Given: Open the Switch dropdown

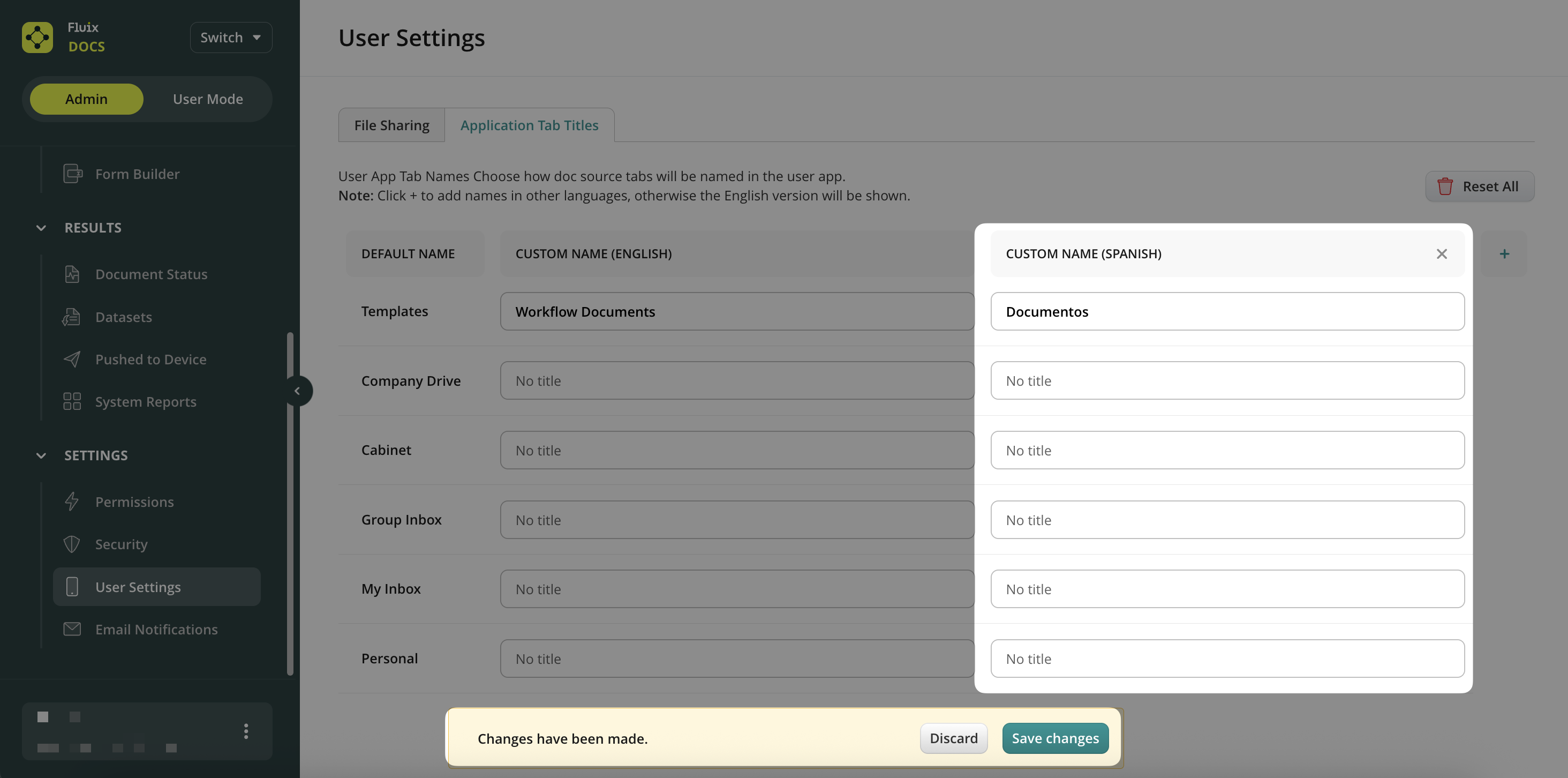Looking at the screenshot, I should (231, 37).
